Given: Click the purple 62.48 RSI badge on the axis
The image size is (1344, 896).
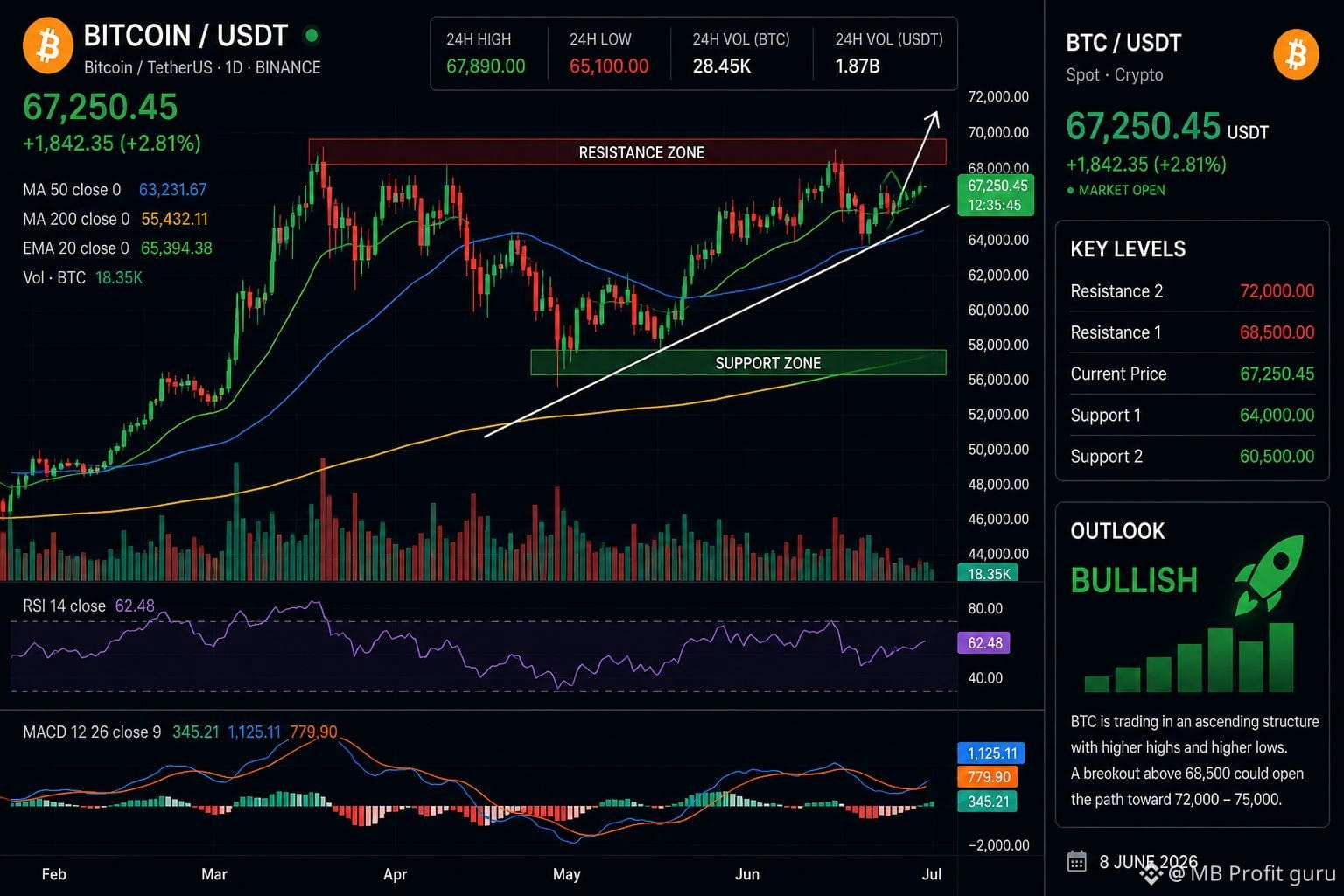Looking at the screenshot, I should click(984, 643).
